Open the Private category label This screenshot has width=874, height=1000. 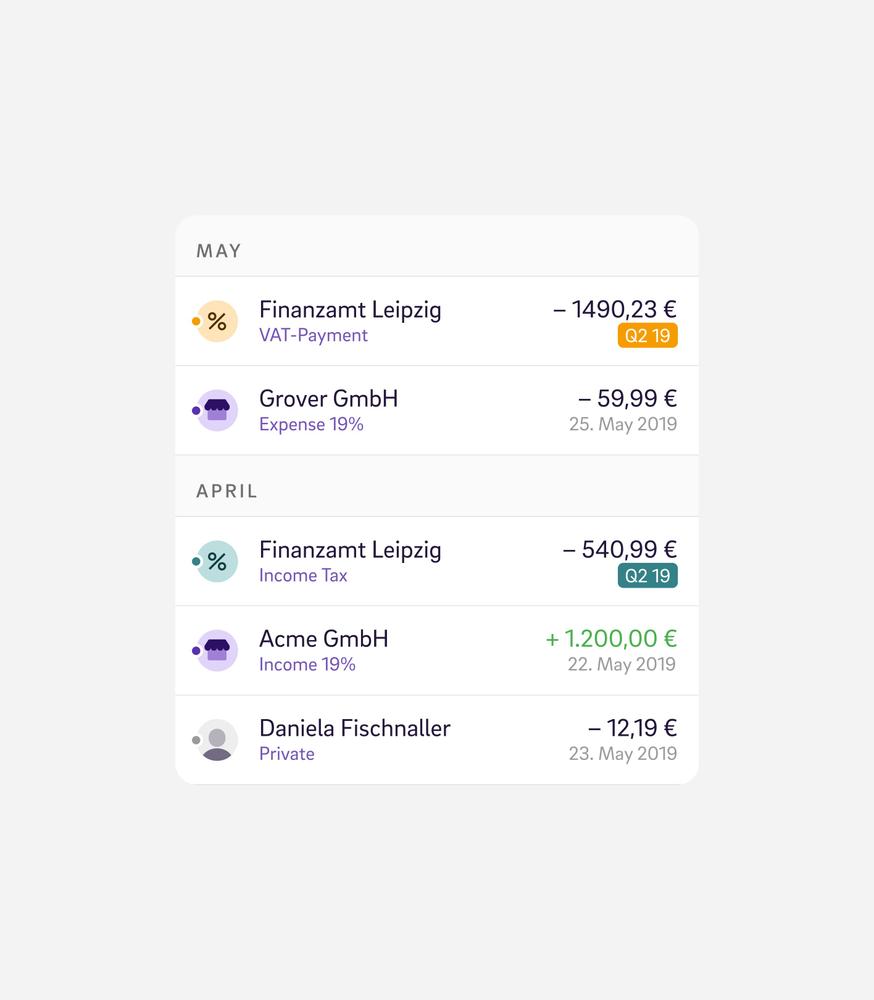point(287,754)
